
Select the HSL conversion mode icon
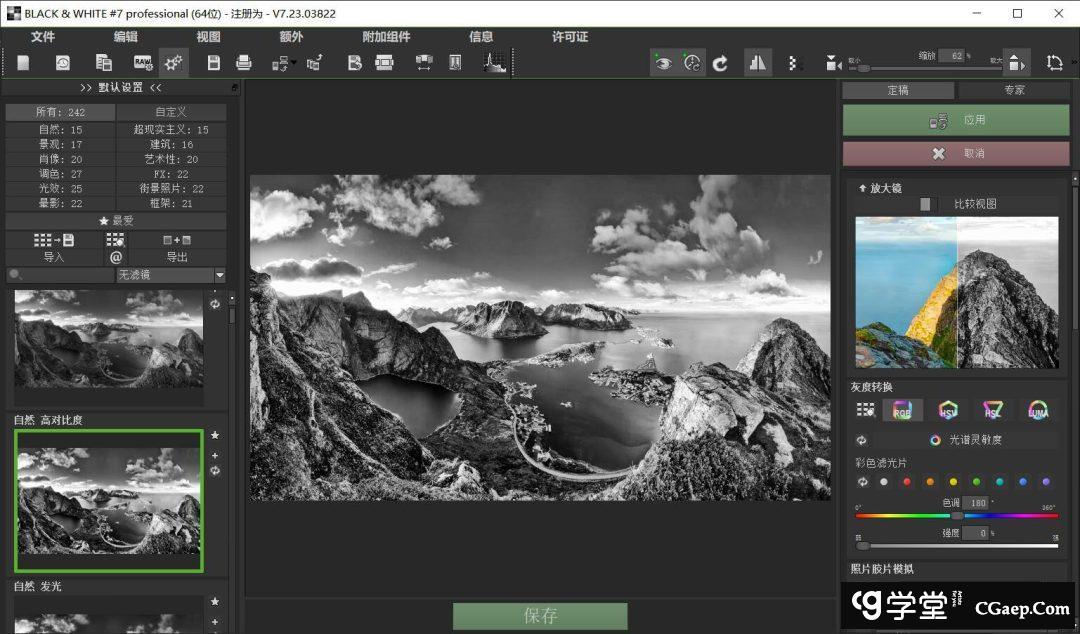click(x=993, y=410)
